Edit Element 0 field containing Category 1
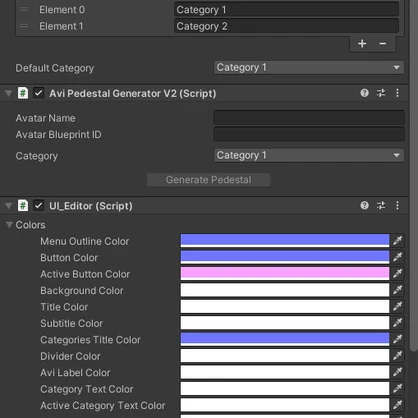418x418 pixels. tap(286, 9)
